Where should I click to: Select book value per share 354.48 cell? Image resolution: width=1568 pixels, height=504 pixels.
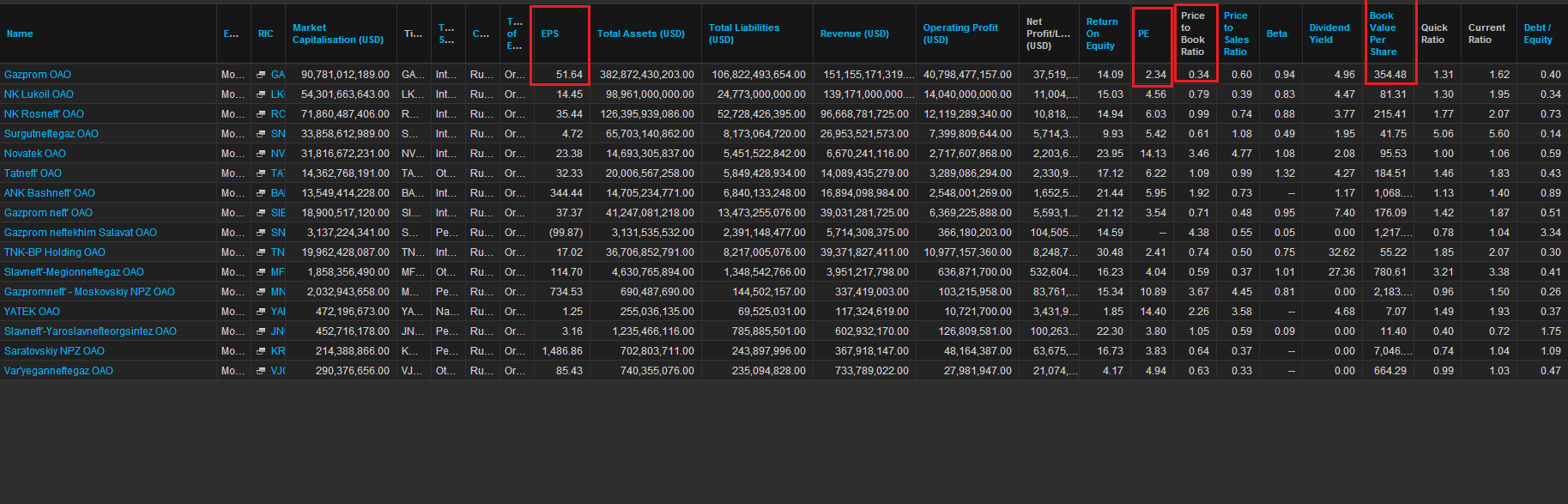click(1389, 75)
